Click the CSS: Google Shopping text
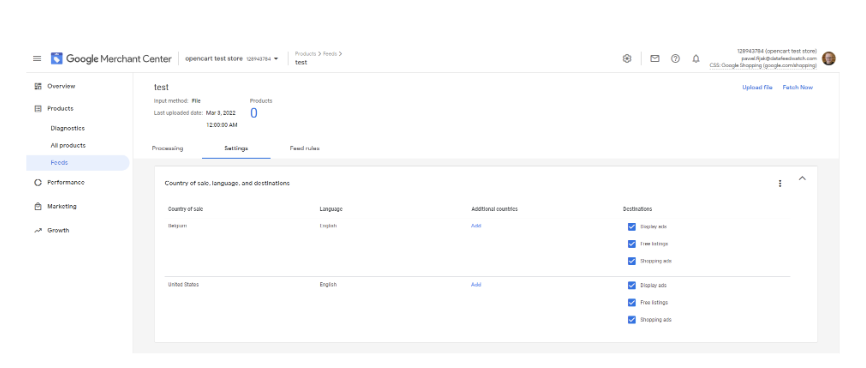Viewport: 866px width, 368px height. (x=763, y=66)
